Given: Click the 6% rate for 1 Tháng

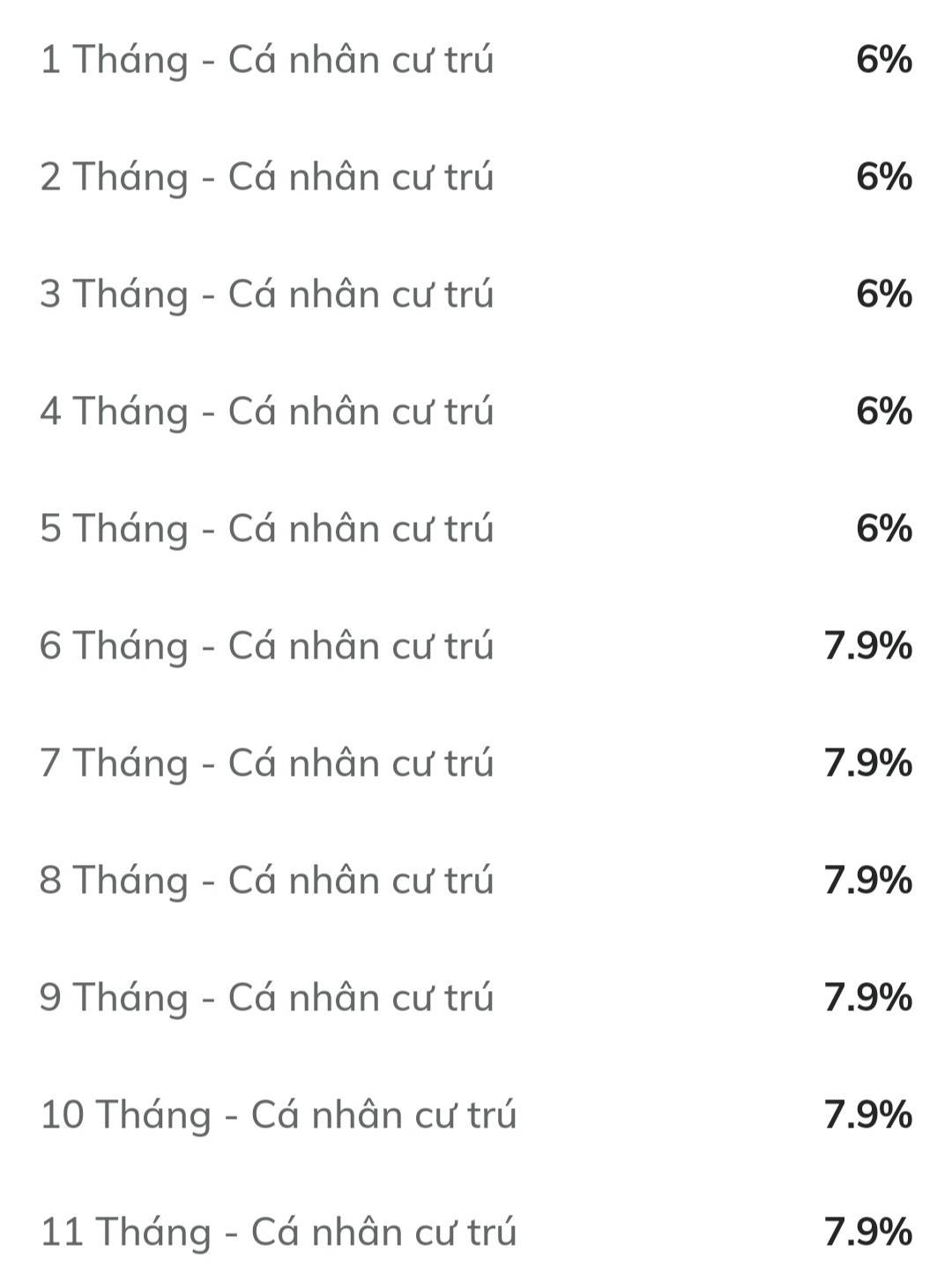Looking at the screenshot, I should [883, 60].
